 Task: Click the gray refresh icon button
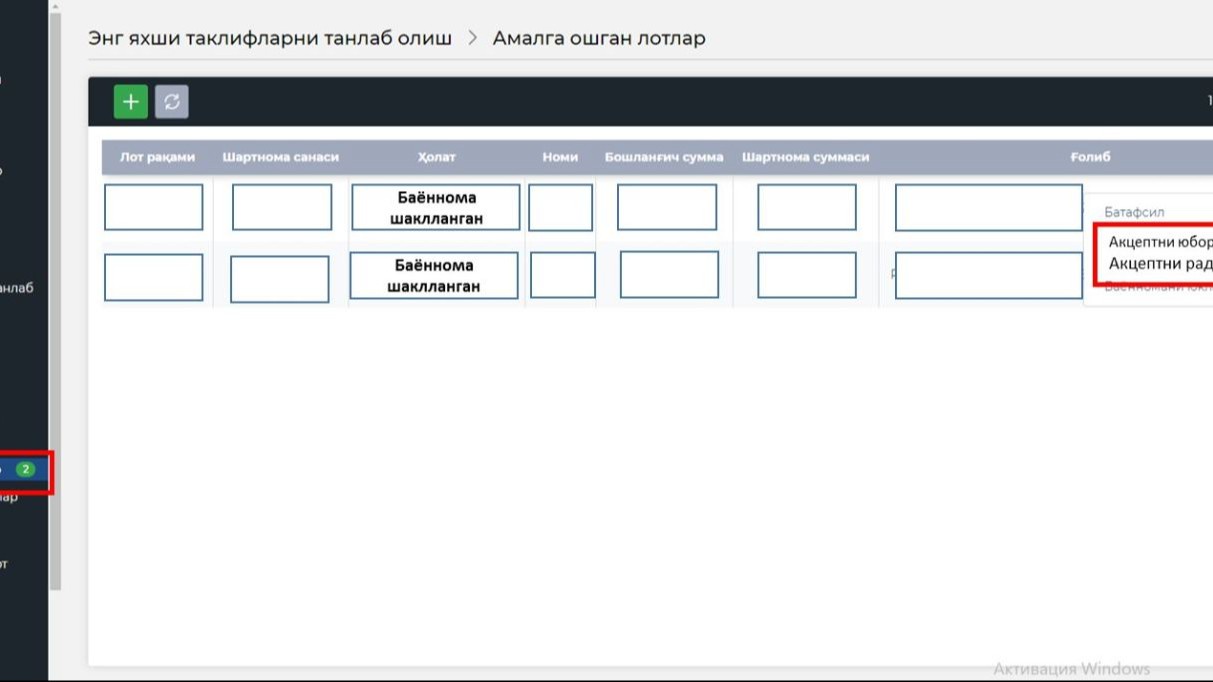(x=172, y=102)
